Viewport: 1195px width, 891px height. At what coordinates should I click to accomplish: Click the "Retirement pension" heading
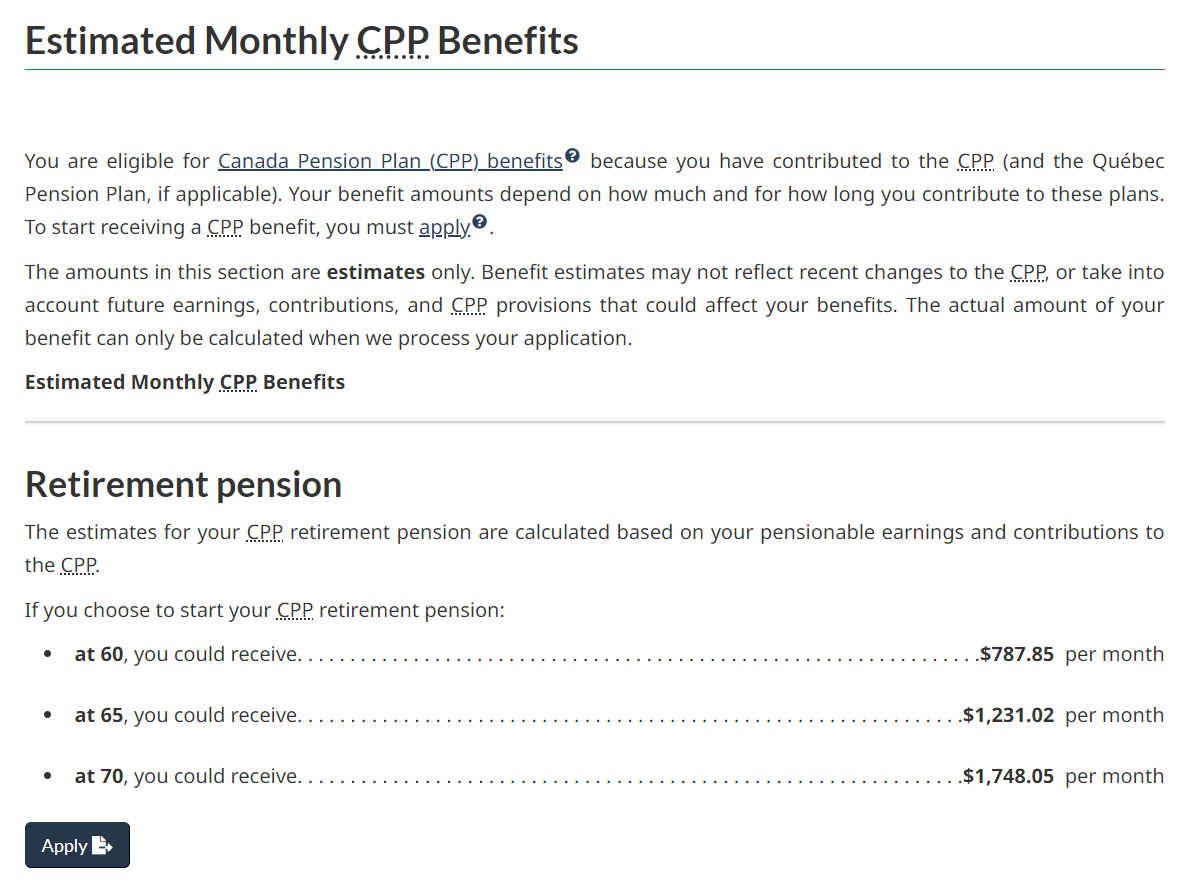pyautogui.click(x=183, y=484)
